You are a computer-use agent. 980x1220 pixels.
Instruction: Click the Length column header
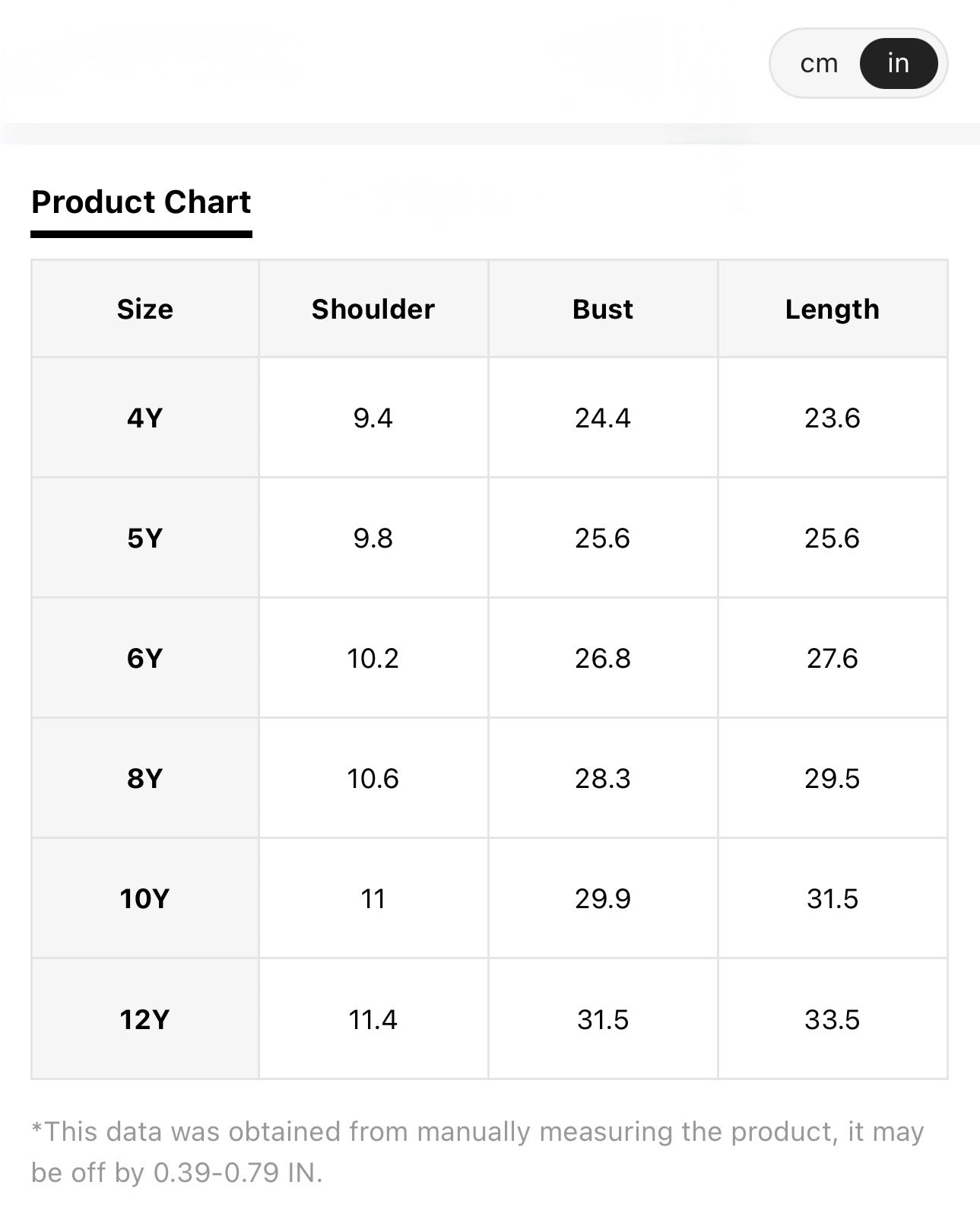(833, 309)
